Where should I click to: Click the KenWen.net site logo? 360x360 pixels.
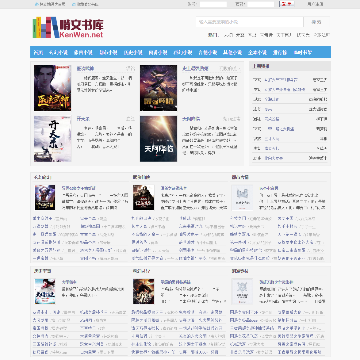click(68, 27)
